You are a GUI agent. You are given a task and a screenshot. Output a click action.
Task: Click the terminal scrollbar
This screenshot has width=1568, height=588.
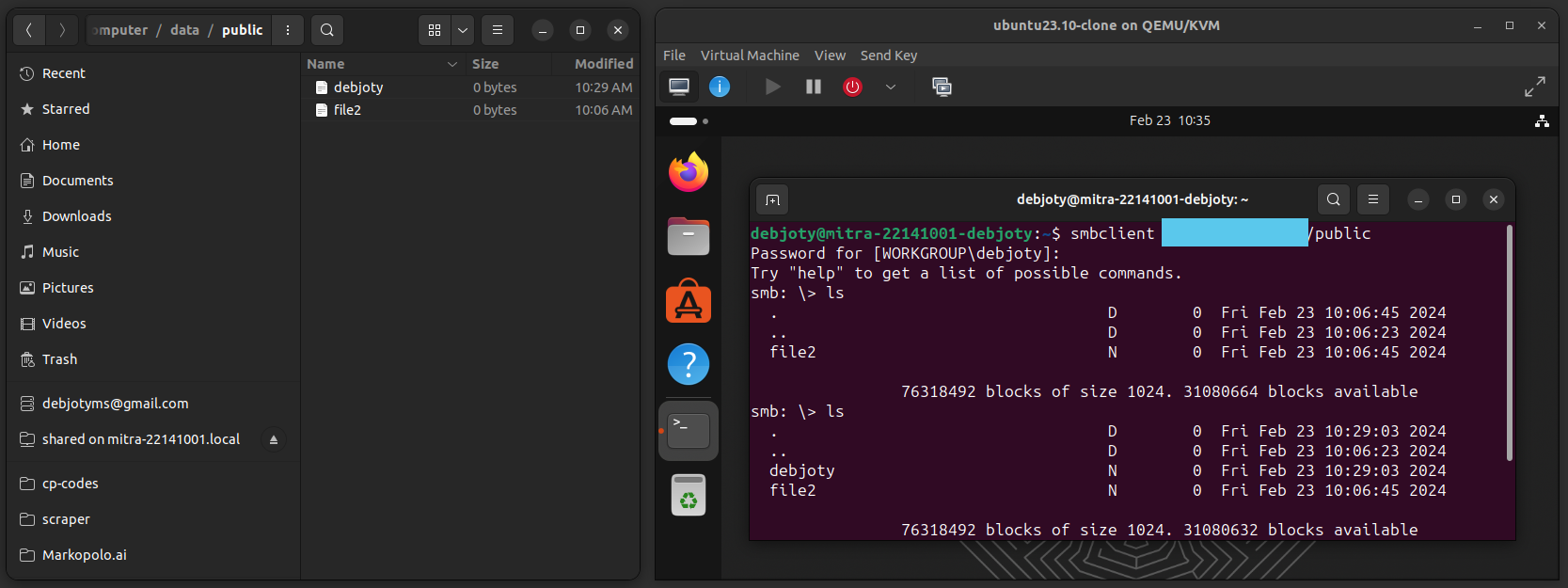pyautogui.click(x=1509, y=342)
